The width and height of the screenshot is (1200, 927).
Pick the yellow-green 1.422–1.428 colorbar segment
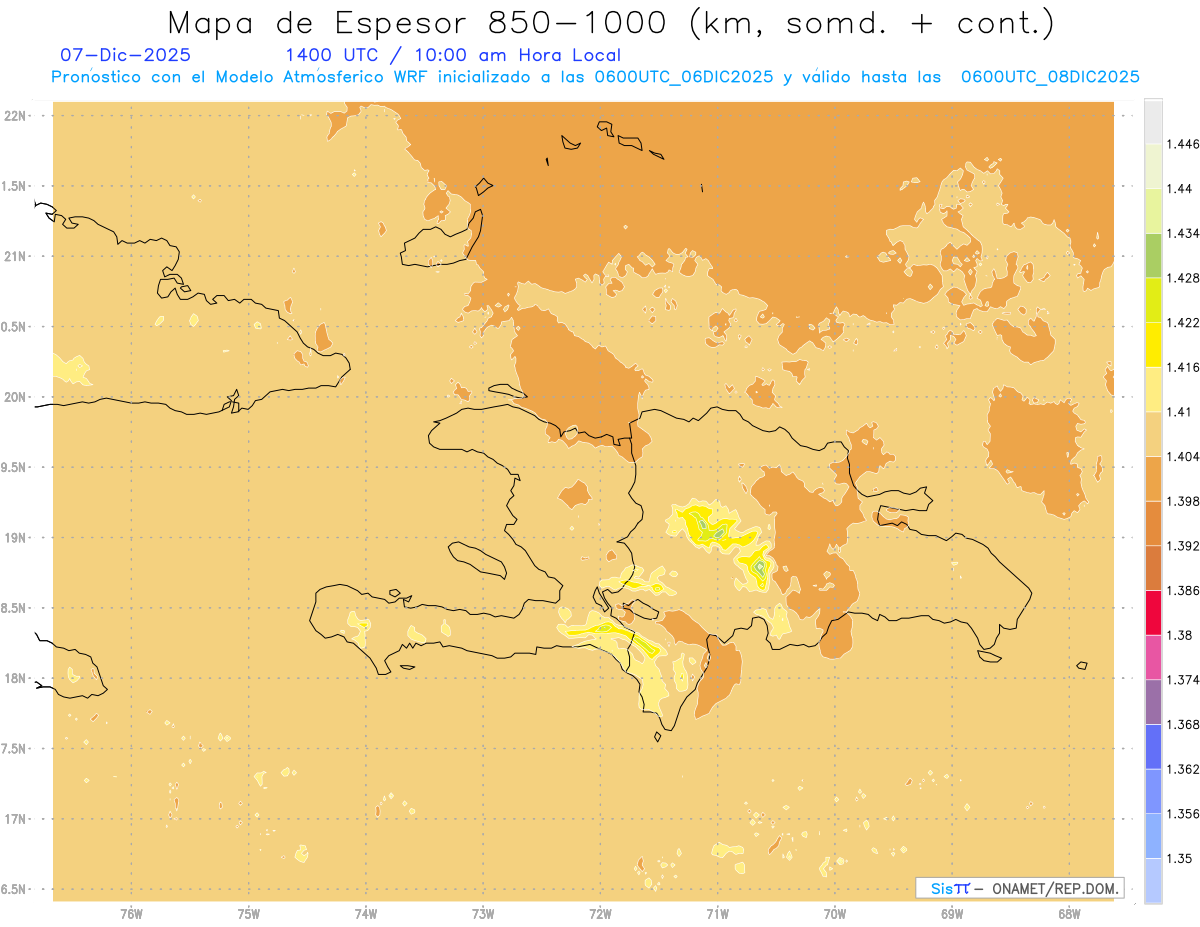tap(1153, 299)
